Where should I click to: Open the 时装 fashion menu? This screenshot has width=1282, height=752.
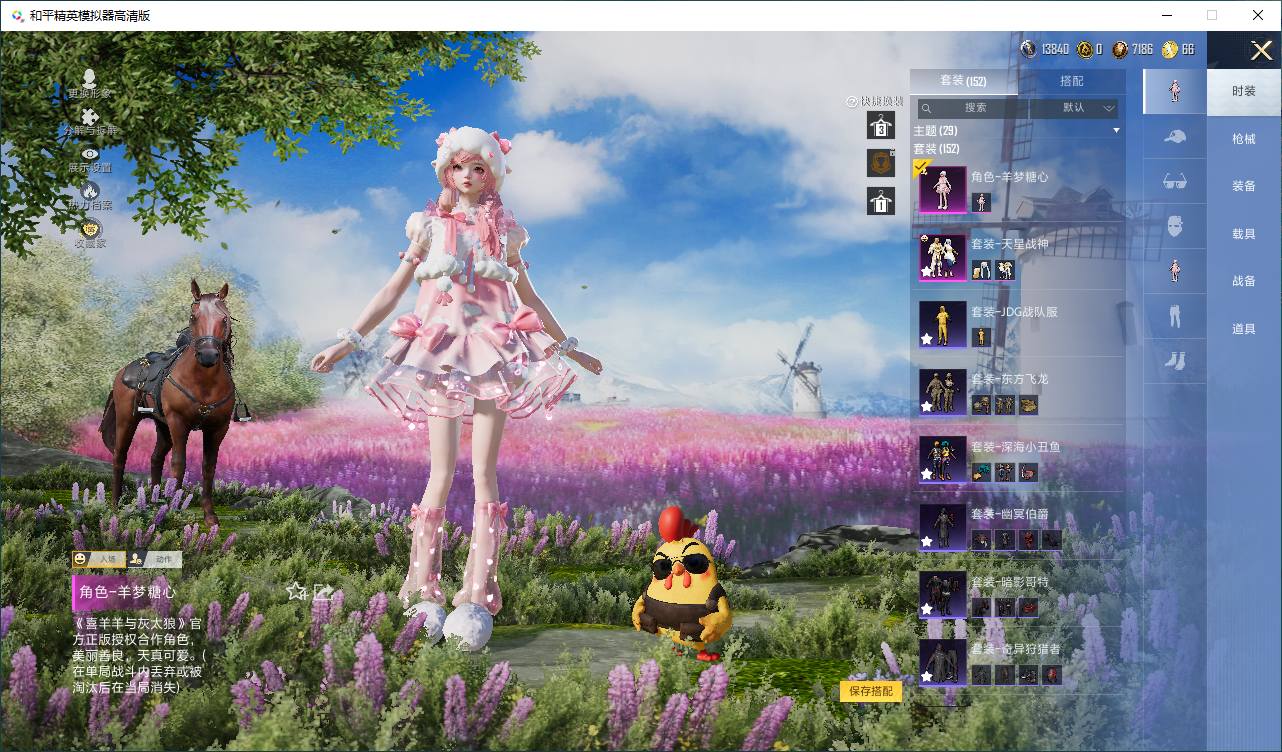[x=1244, y=91]
